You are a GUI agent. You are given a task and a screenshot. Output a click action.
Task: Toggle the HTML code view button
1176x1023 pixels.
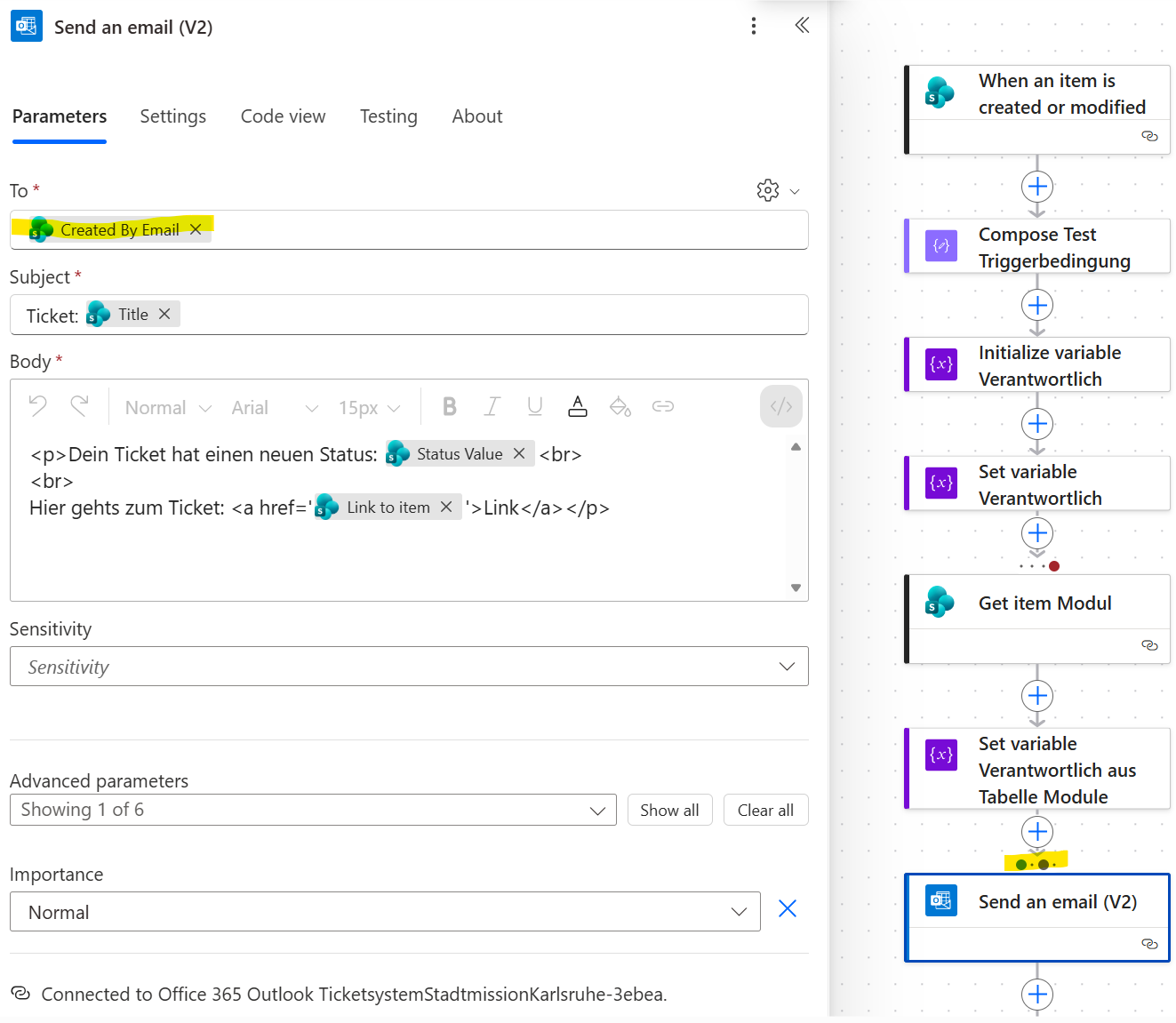tap(781, 407)
